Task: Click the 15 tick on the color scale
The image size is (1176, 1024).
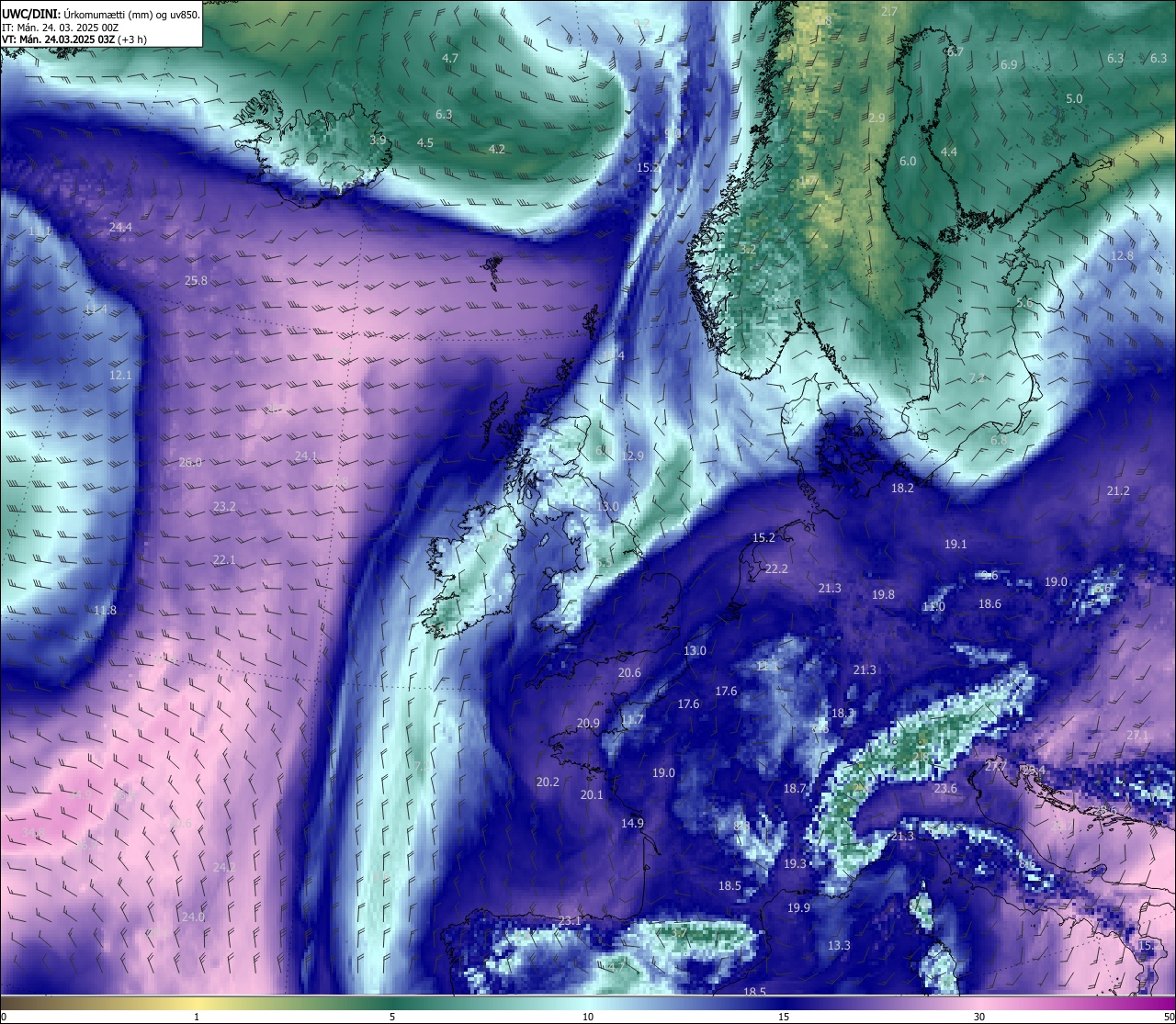Action: click(x=784, y=1017)
